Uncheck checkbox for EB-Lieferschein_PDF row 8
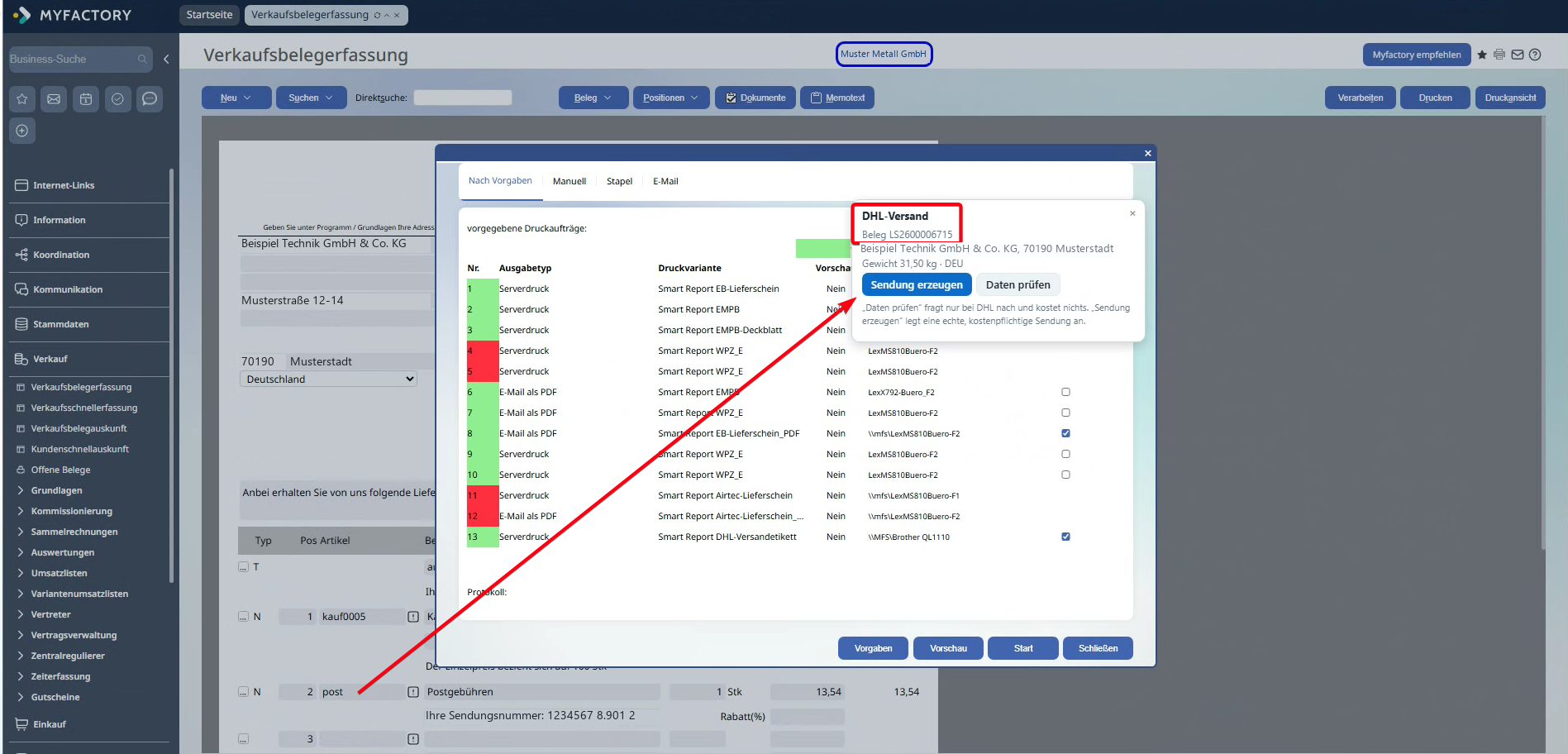 pyautogui.click(x=1065, y=433)
